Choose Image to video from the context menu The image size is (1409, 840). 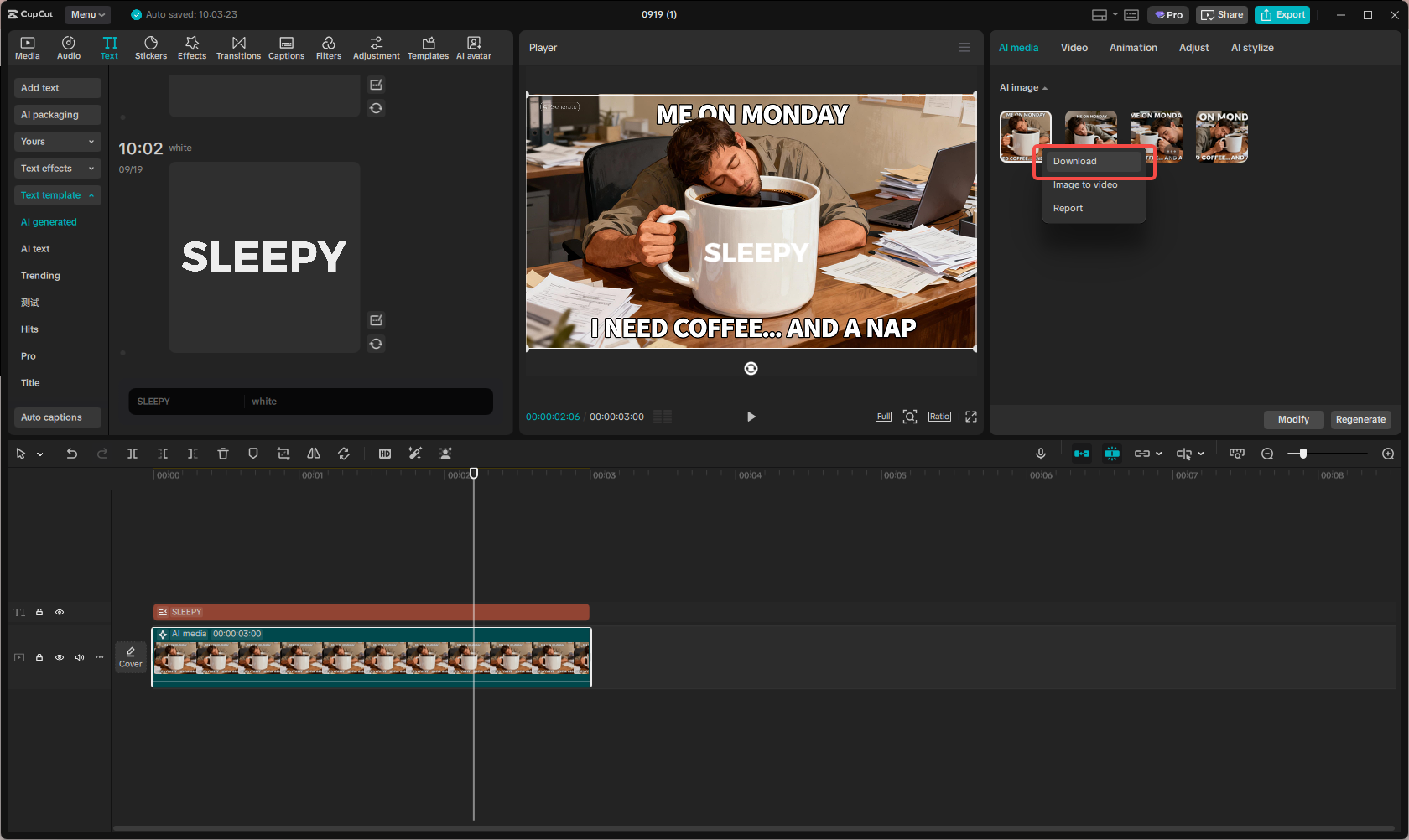coord(1084,184)
